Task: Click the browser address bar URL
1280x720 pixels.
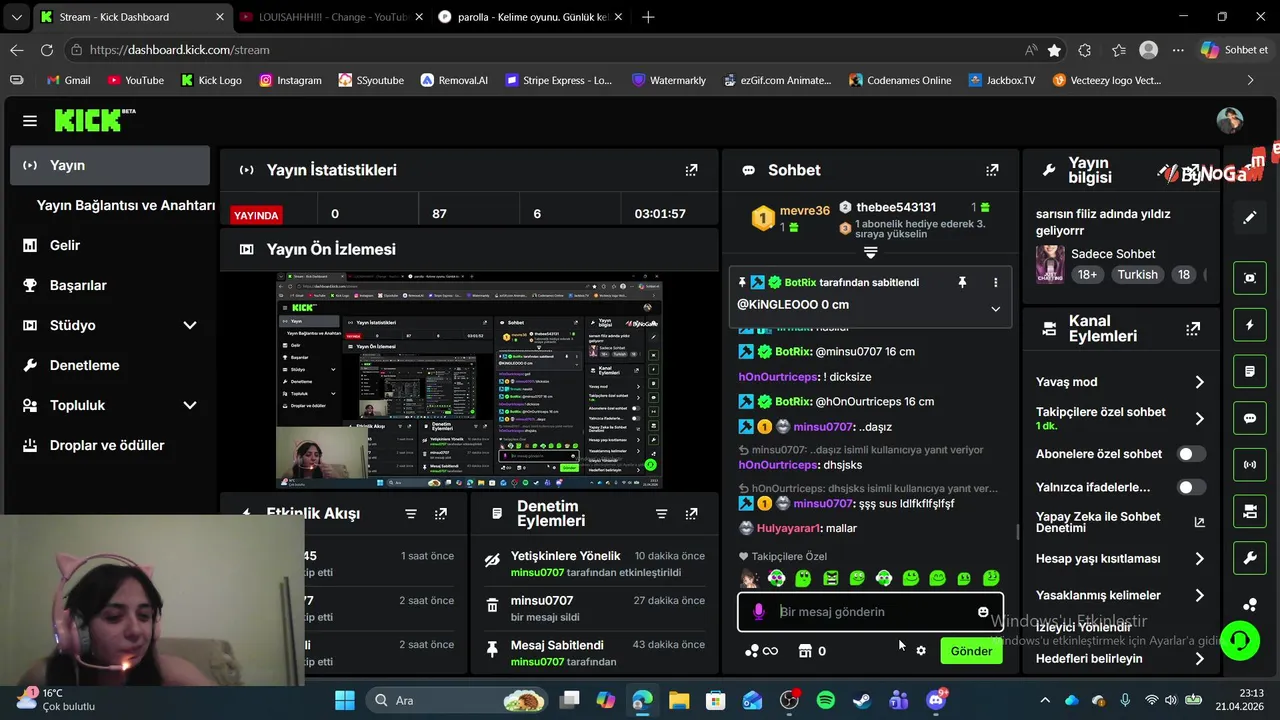Action: click(180, 50)
